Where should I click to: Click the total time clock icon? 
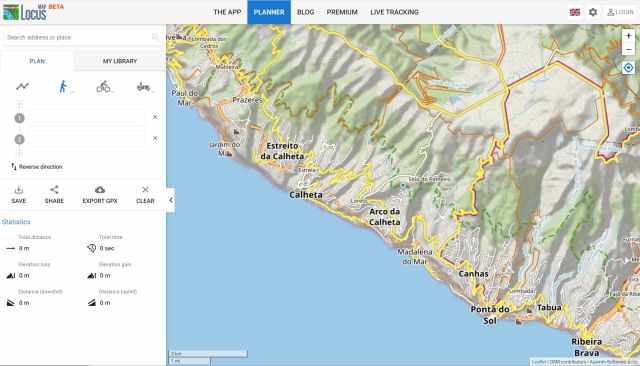[91, 248]
